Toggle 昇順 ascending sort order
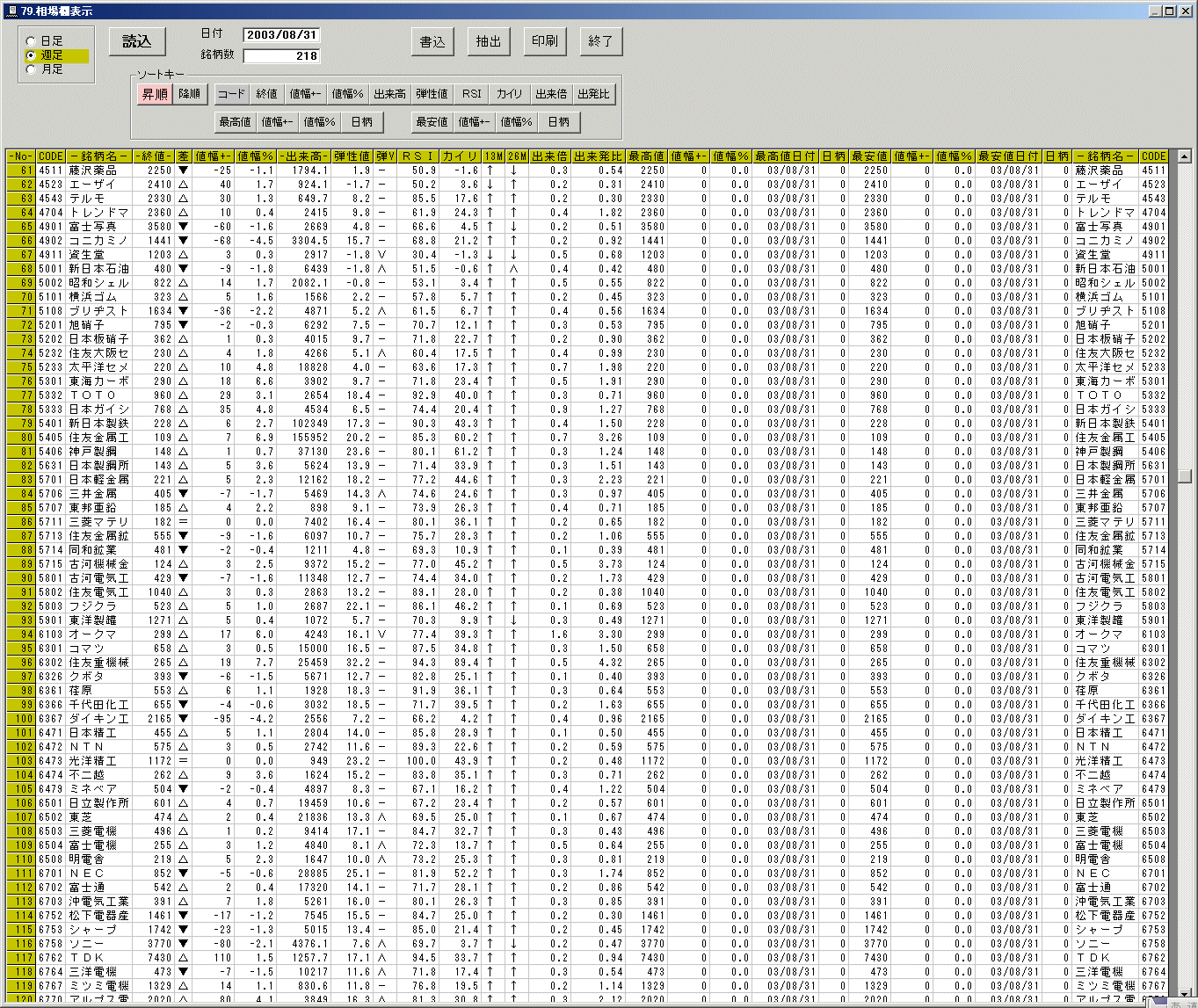This screenshot has width=1198, height=1008. pyautogui.click(x=155, y=94)
